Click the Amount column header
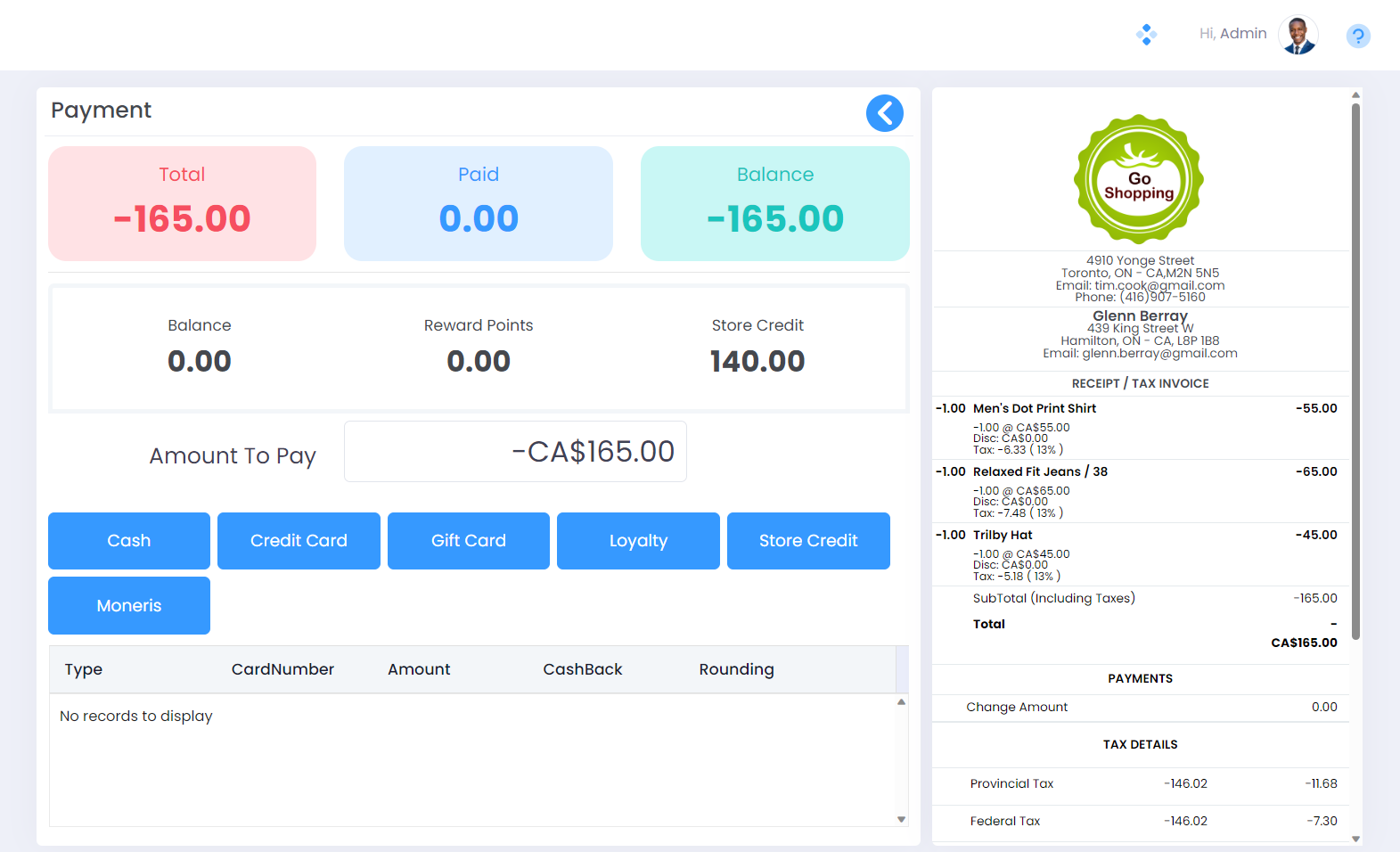Image resolution: width=1400 pixels, height=852 pixels. point(419,669)
